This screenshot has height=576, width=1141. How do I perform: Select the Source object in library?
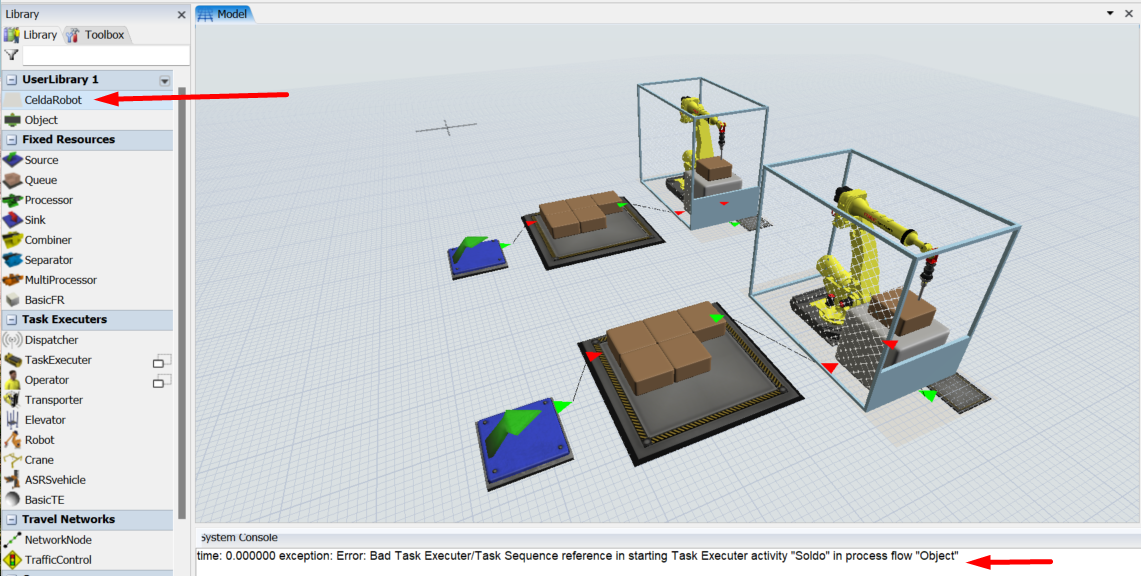coord(41,160)
